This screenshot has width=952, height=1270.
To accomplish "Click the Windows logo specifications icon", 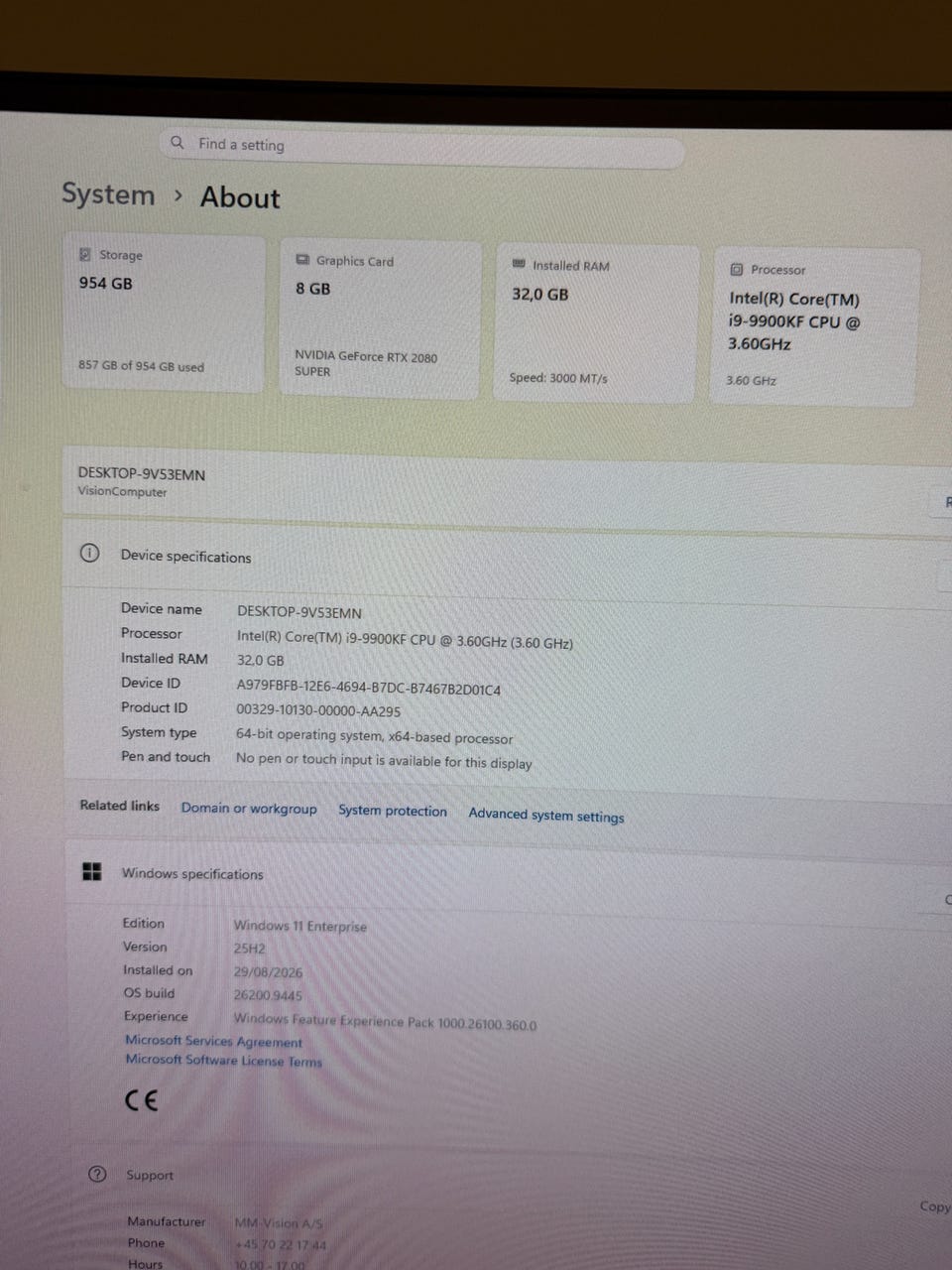I will [x=92, y=872].
